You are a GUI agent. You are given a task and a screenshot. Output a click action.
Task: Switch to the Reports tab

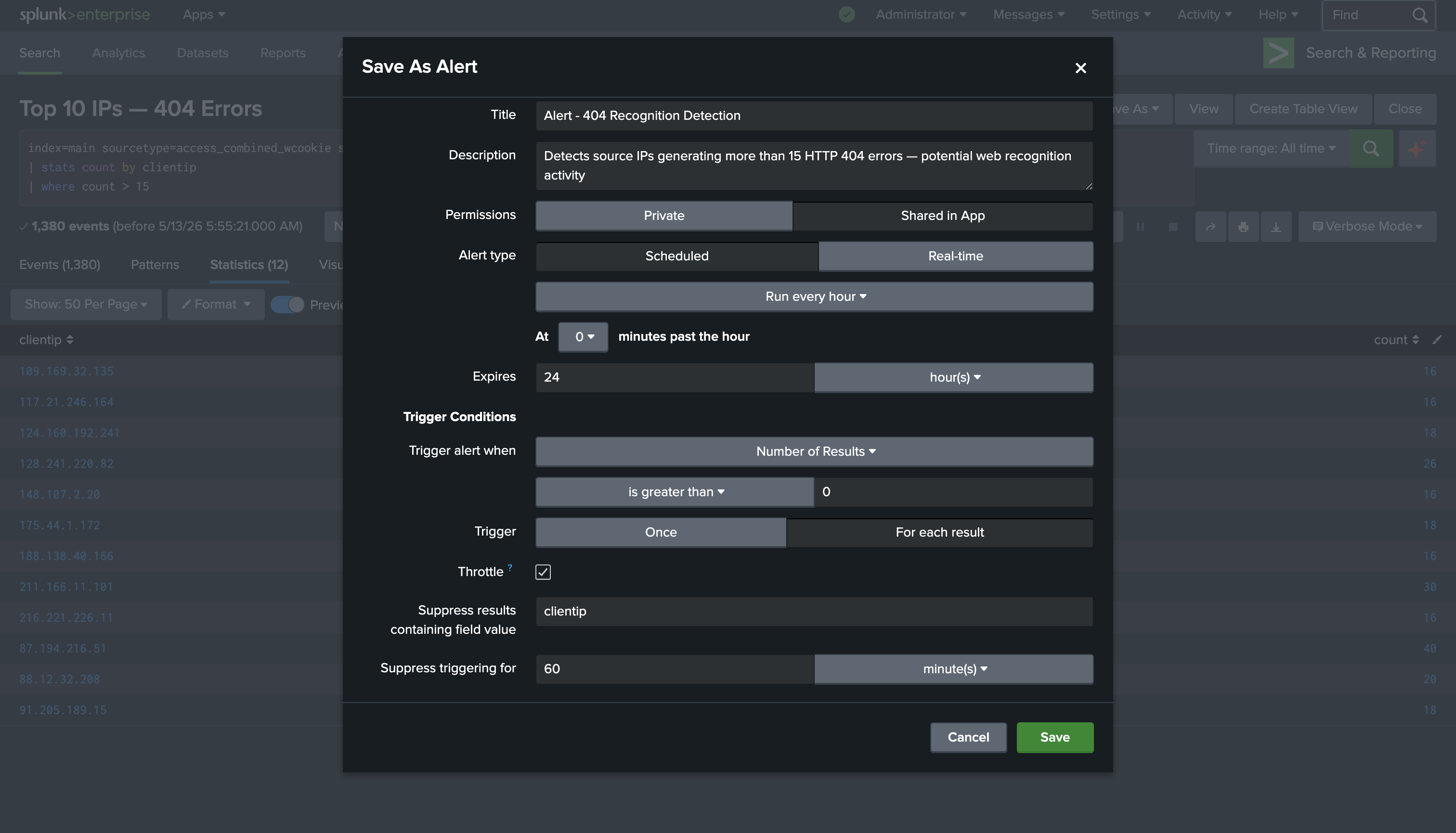pos(282,52)
